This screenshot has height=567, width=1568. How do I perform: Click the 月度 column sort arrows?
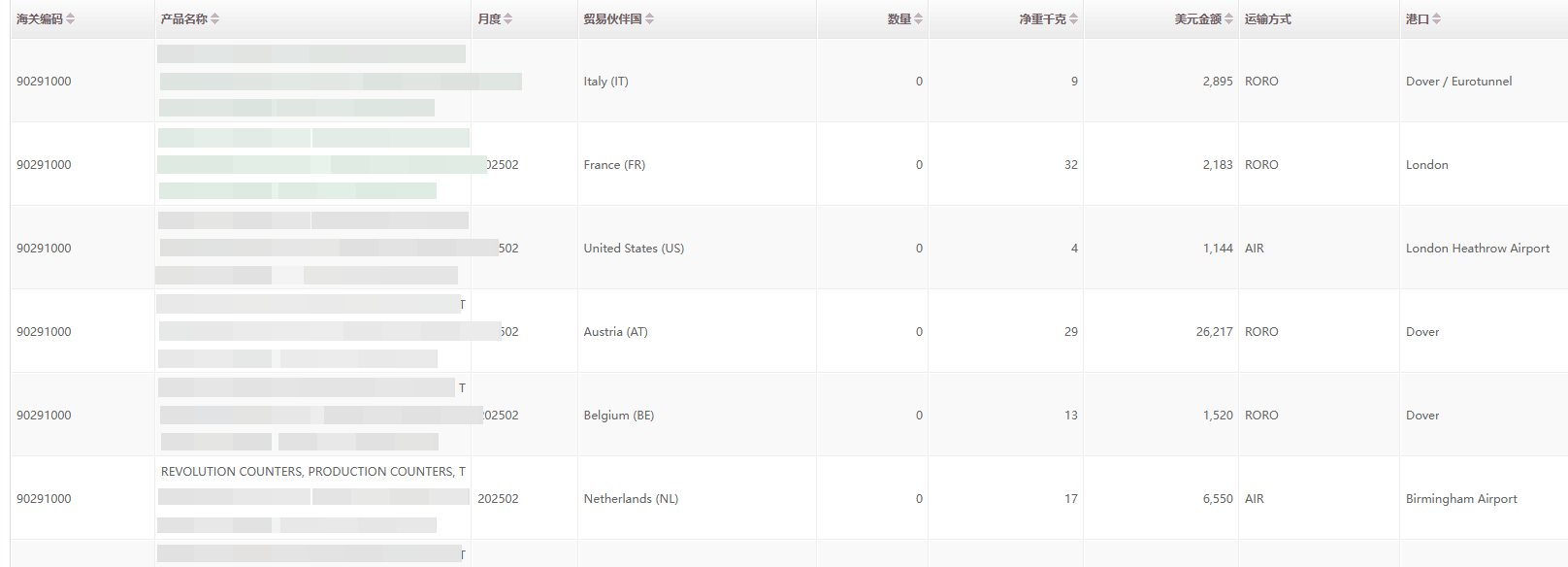click(x=508, y=19)
